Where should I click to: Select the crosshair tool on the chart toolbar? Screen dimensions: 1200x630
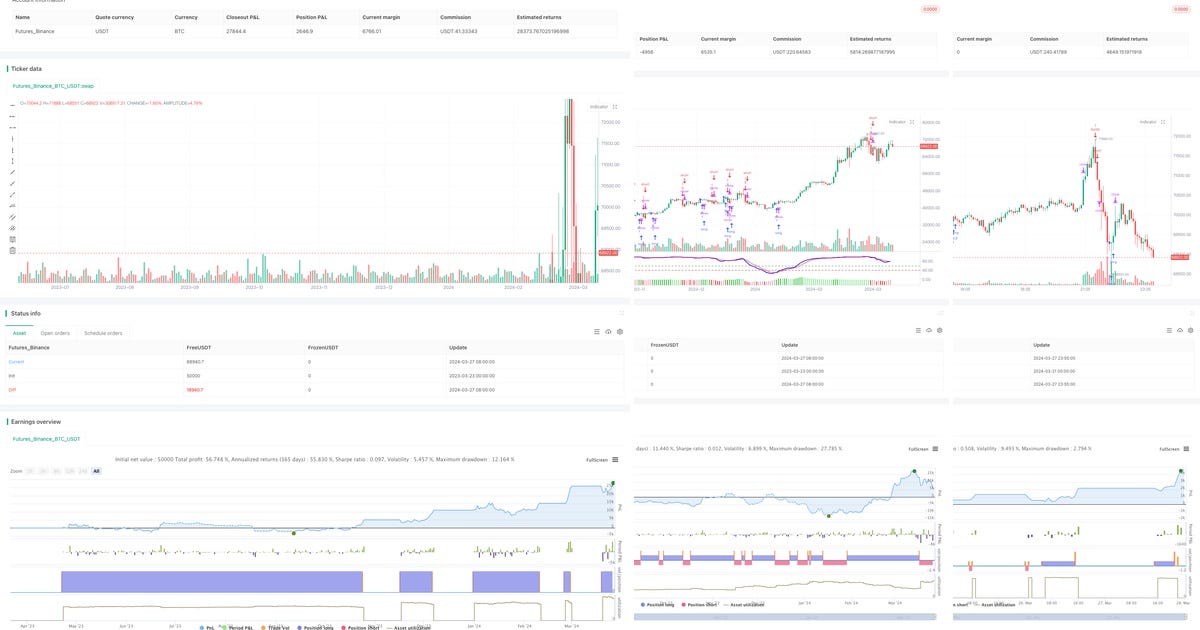pyautogui.click(x=12, y=107)
